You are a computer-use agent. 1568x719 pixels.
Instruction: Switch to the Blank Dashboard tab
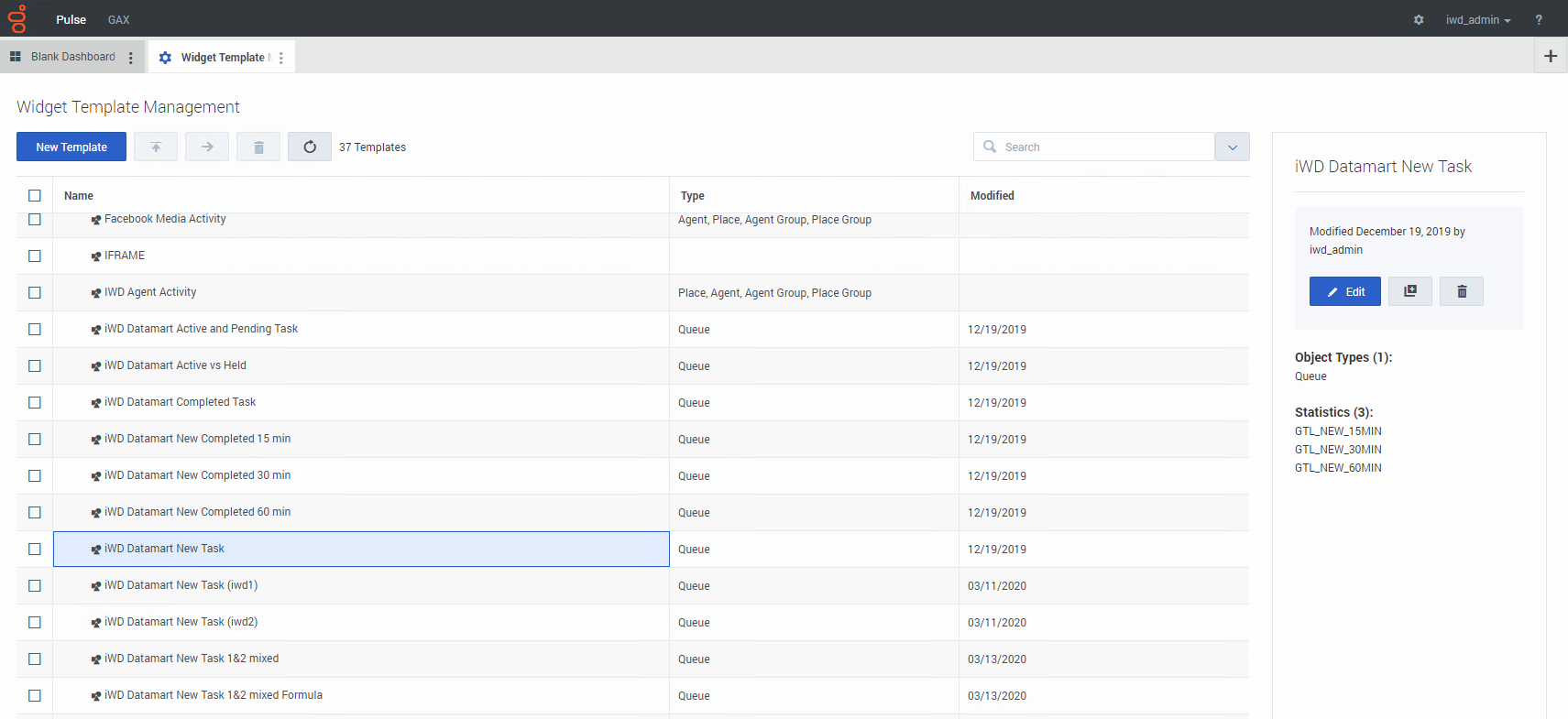[72, 57]
